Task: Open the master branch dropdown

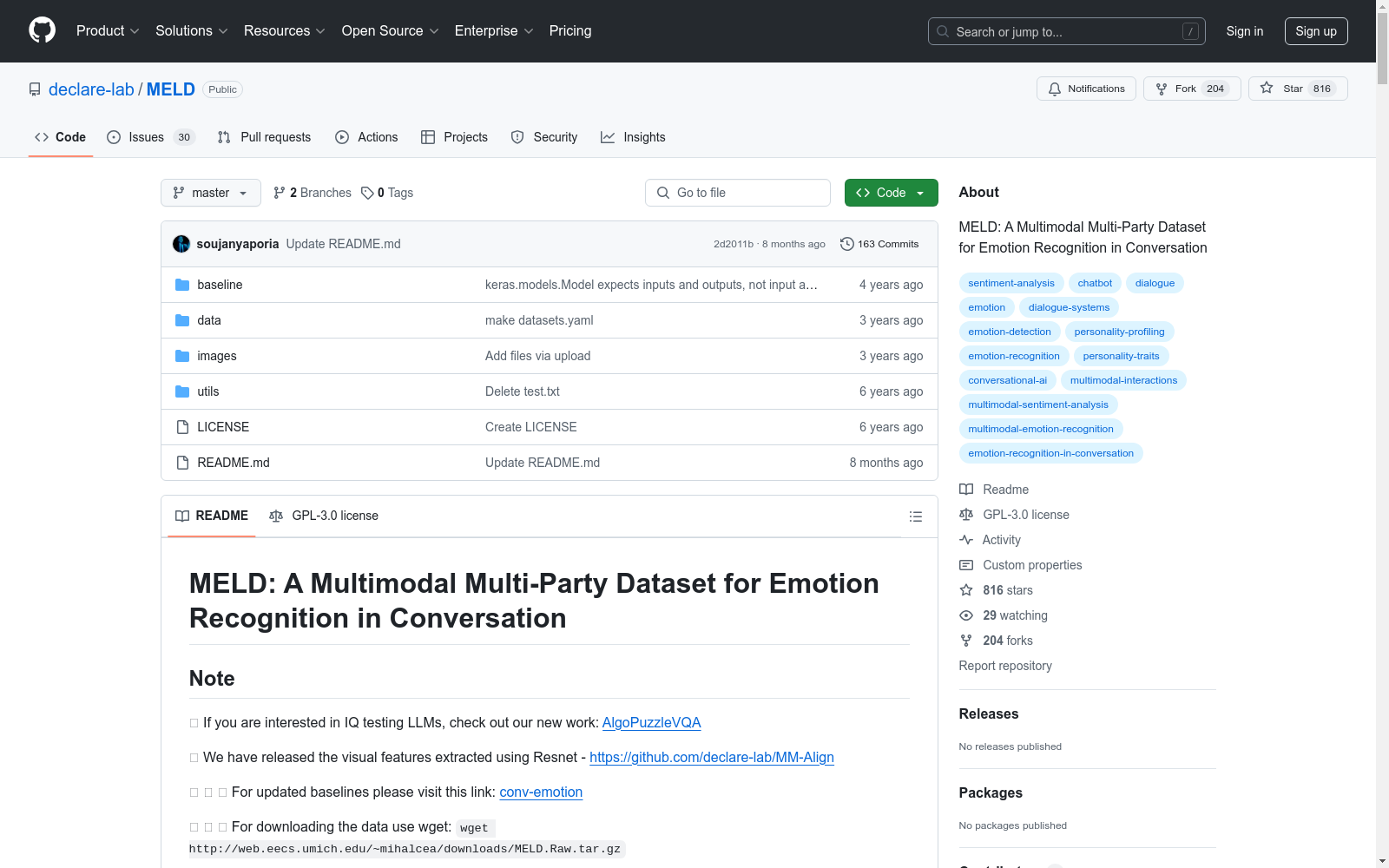Action: [x=211, y=193]
